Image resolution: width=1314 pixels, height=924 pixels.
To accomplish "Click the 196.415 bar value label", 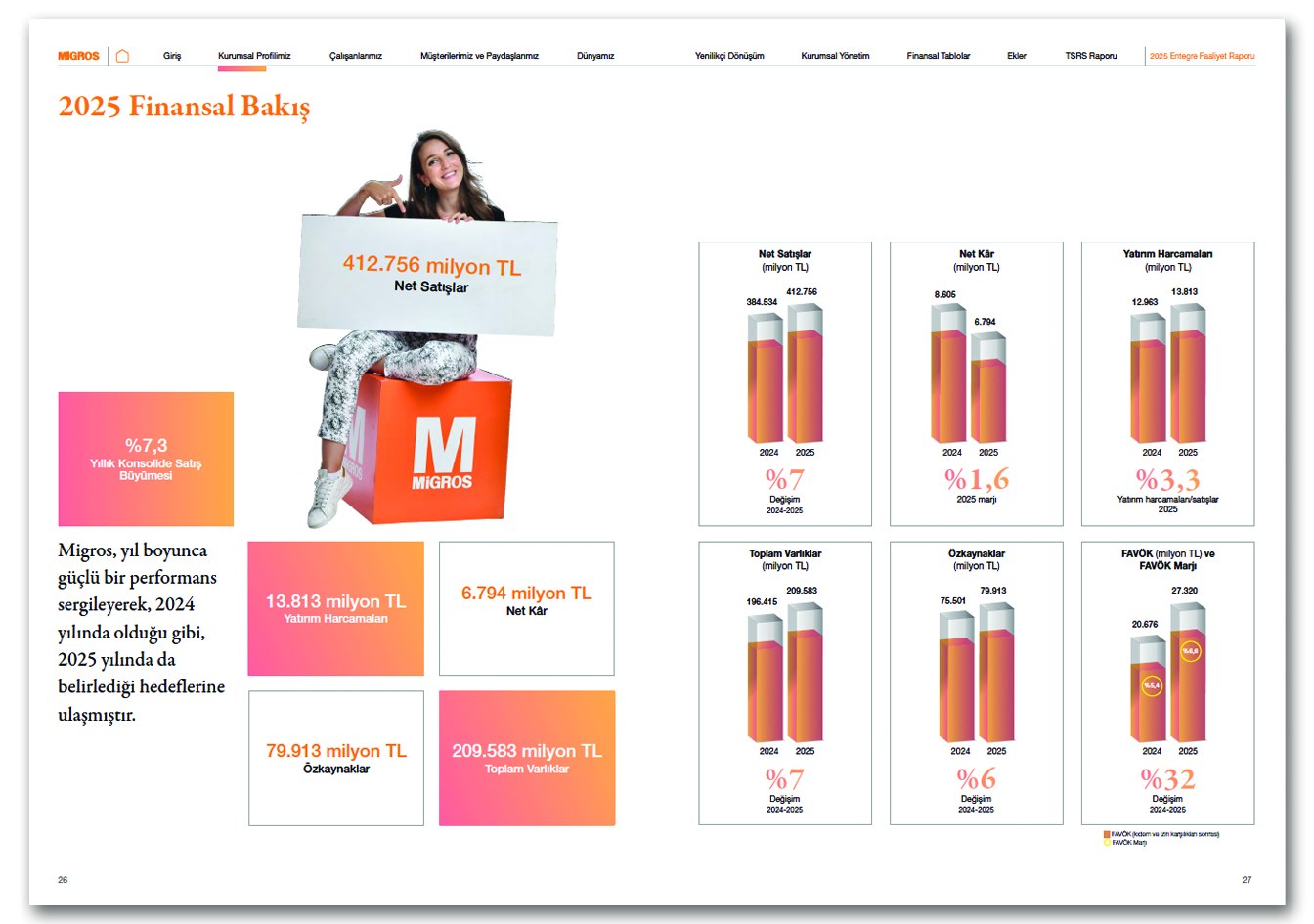I will (762, 601).
